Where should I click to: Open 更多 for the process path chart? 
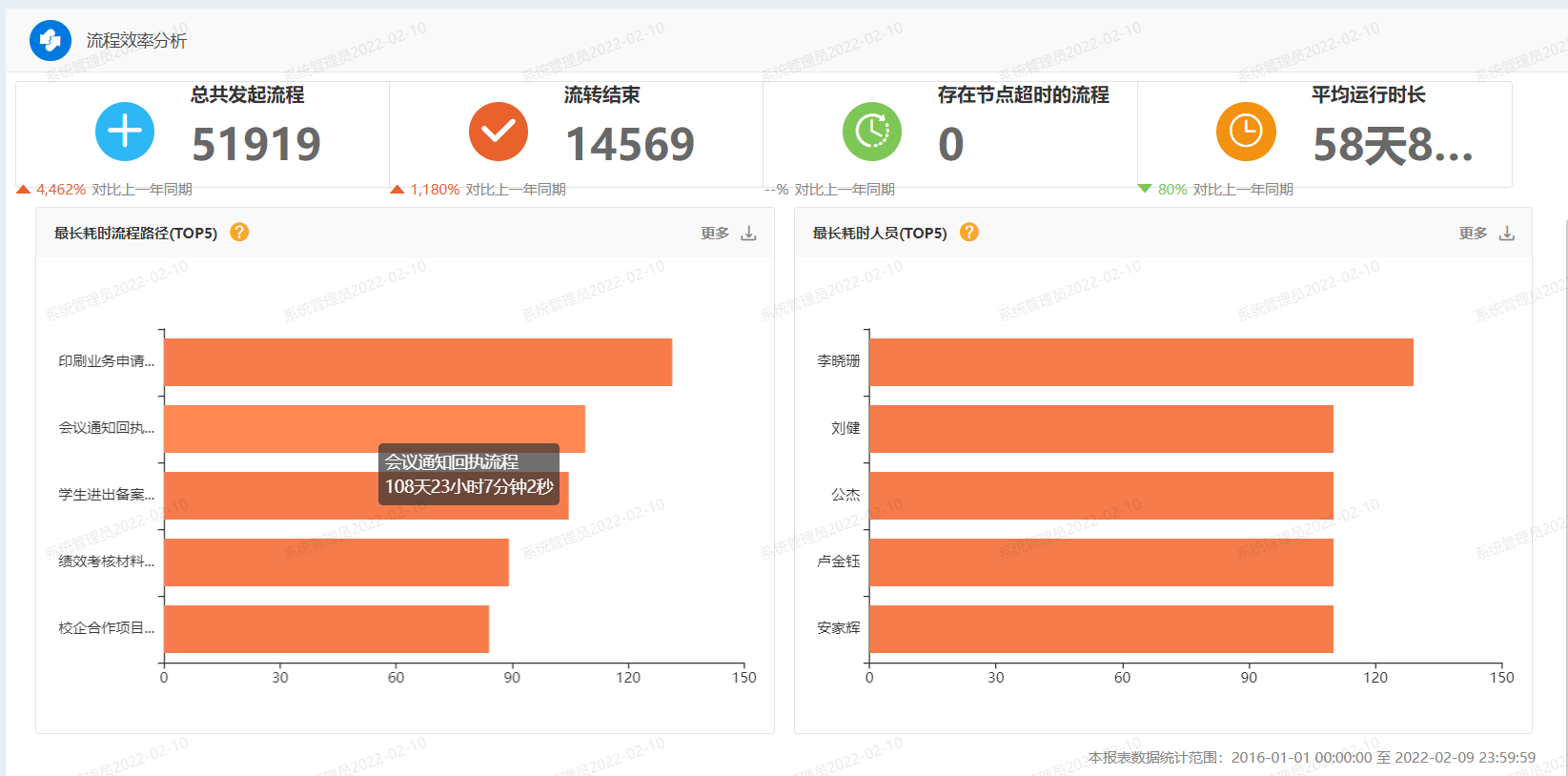715,234
